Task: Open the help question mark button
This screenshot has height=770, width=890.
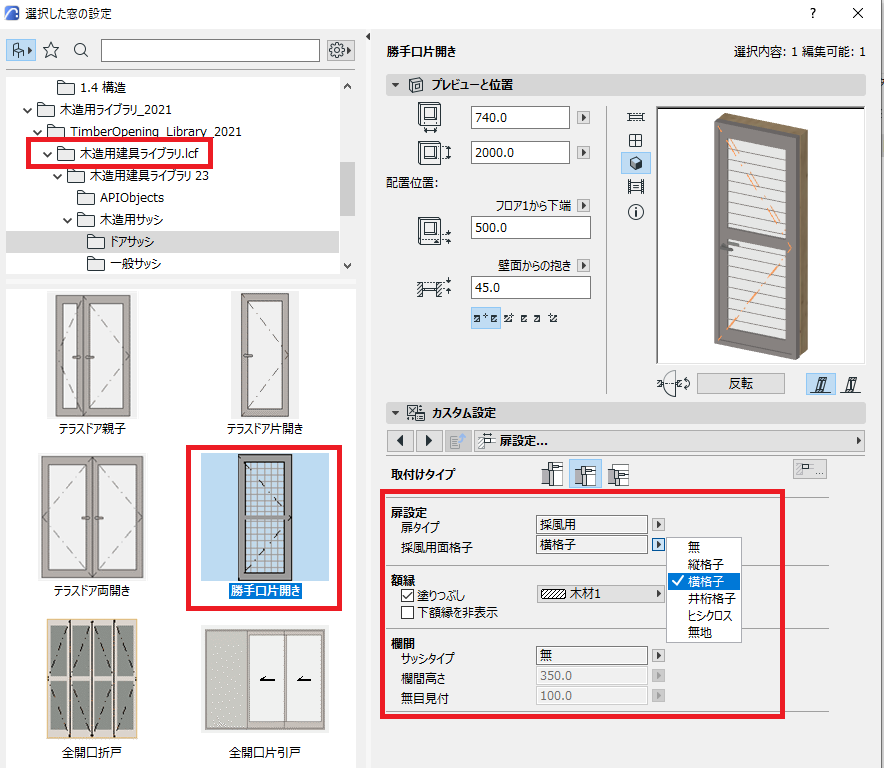Action: (x=813, y=13)
